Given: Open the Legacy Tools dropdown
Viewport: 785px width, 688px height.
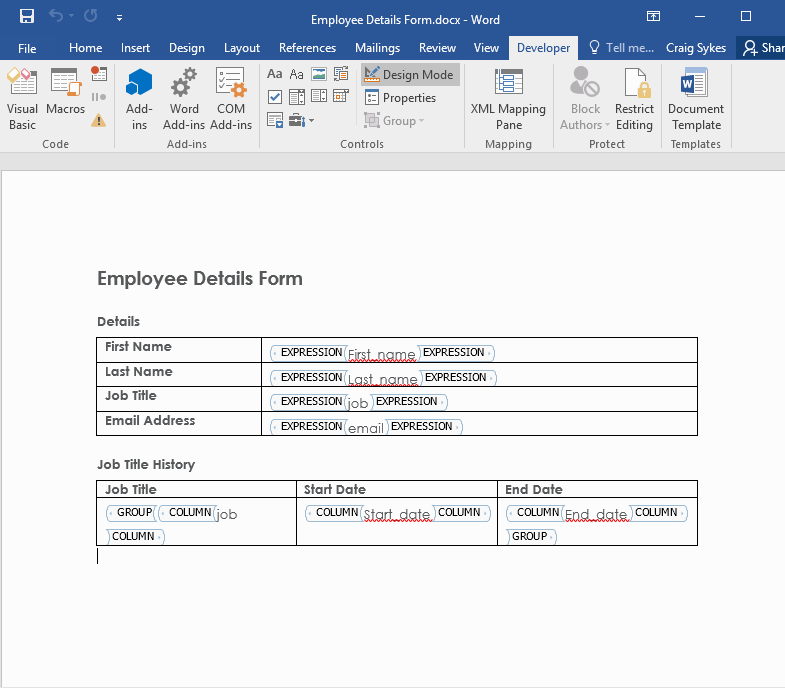Looking at the screenshot, I should pos(301,120).
